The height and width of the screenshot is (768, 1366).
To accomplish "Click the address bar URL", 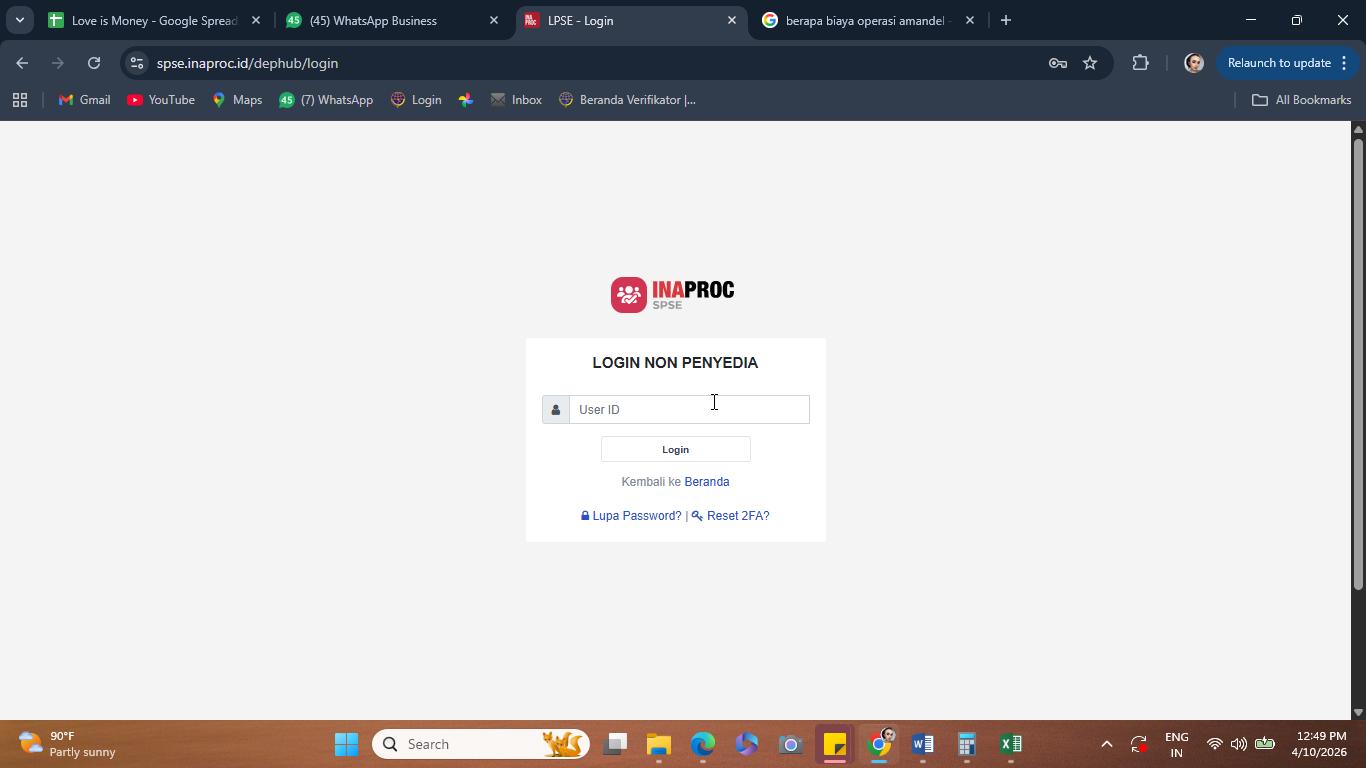I will pyautogui.click(x=247, y=63).
